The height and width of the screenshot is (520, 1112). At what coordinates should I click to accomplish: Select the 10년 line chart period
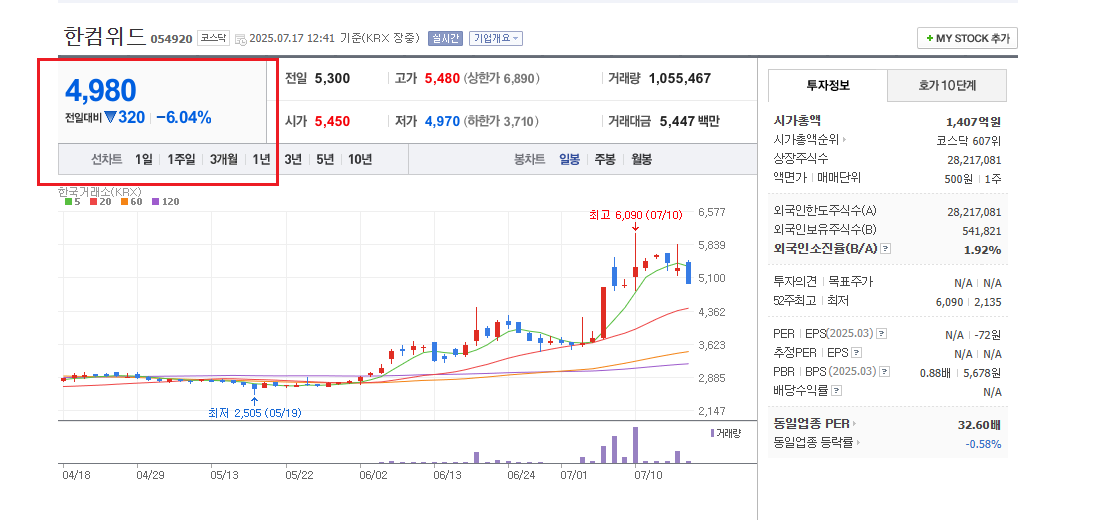[360, 160]
